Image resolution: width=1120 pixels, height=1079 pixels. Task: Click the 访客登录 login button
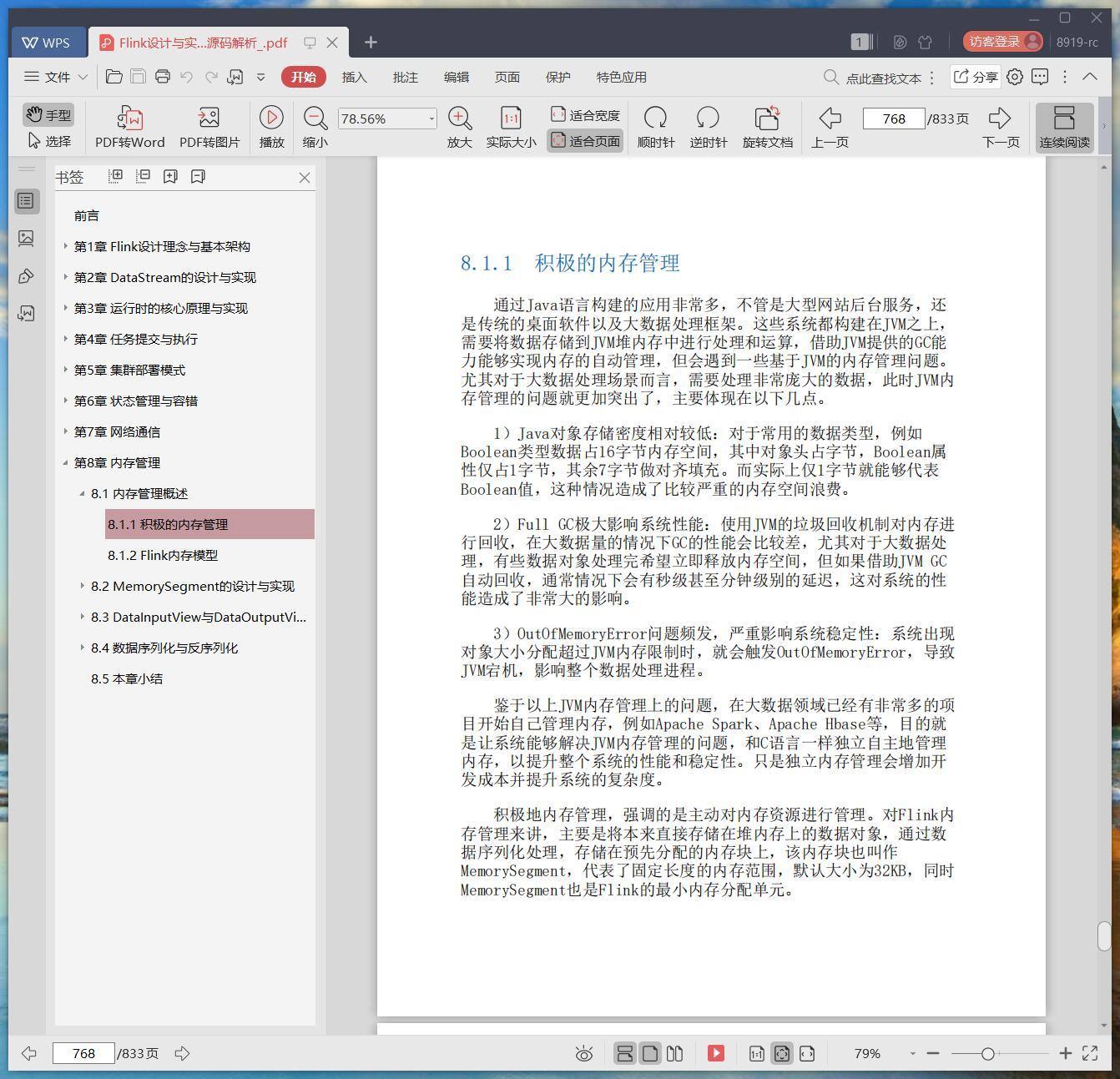pos(1002,42)
